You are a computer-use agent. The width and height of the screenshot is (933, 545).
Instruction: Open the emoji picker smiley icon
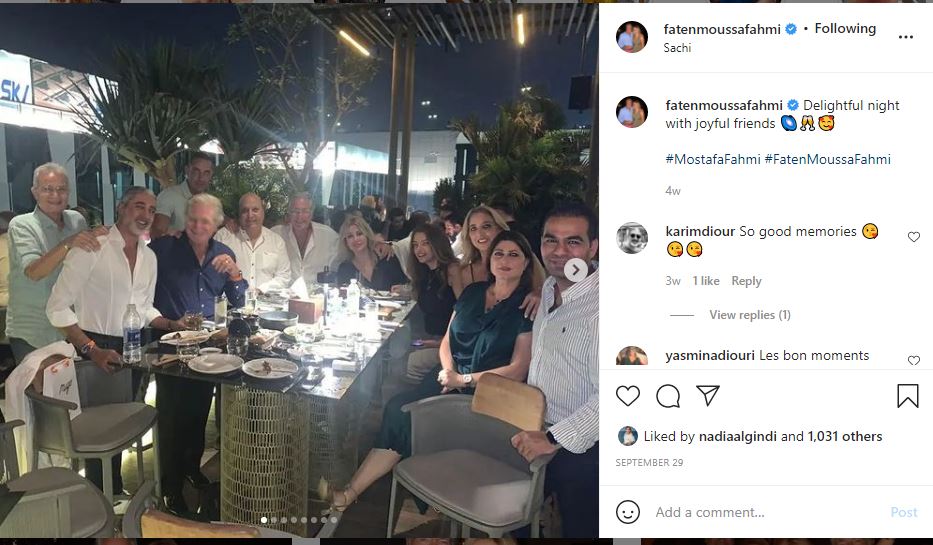[628, 512]
